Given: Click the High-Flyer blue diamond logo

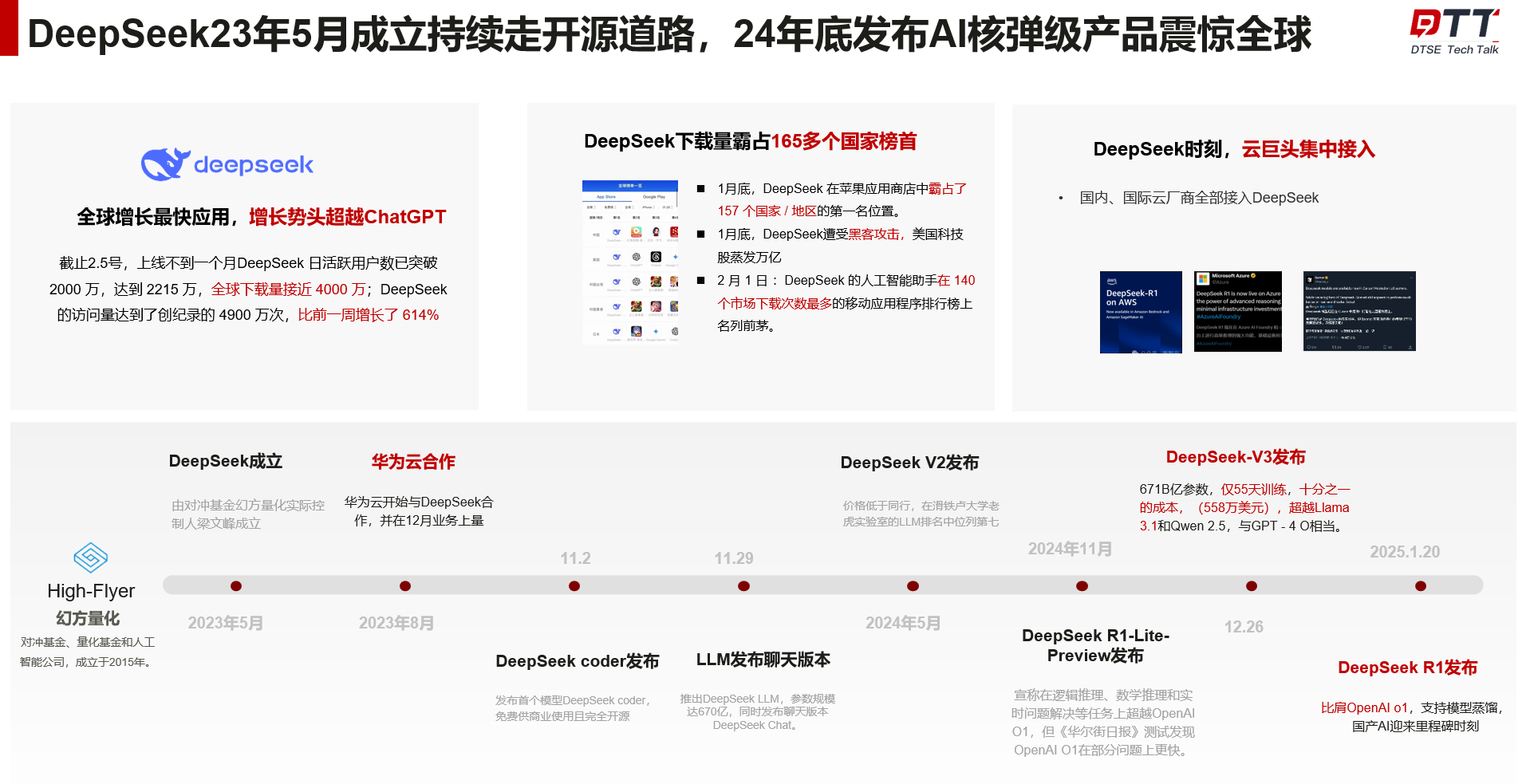Looking at the screenshot, I should tap(90, 557).
